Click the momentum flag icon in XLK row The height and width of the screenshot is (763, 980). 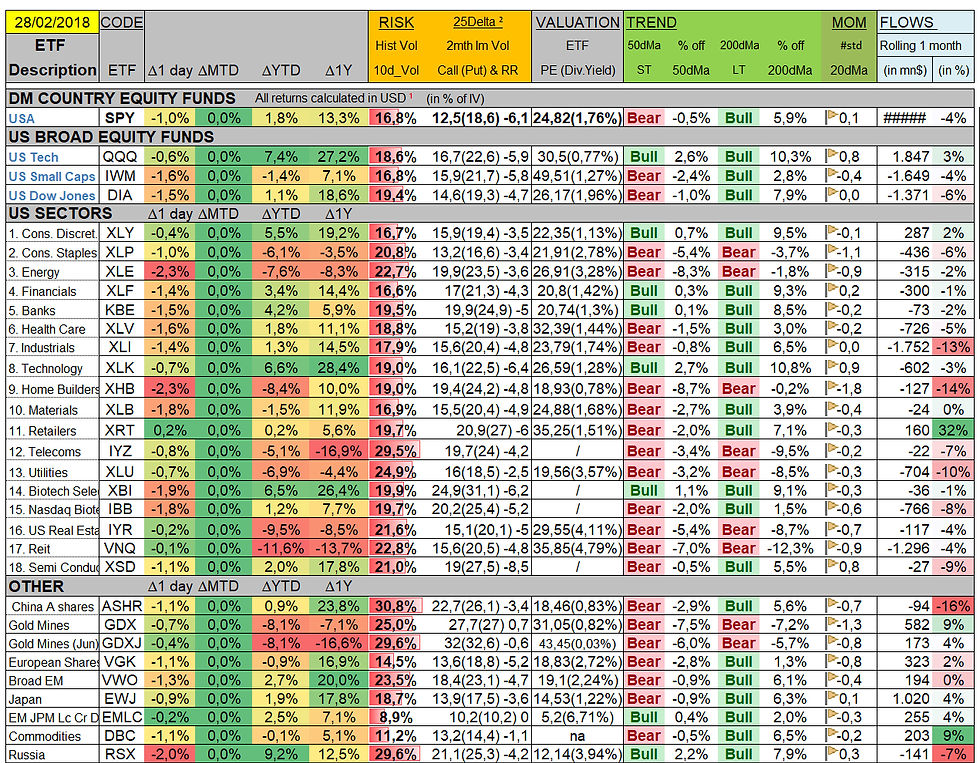pyautogui.click(x=831, y=366)
